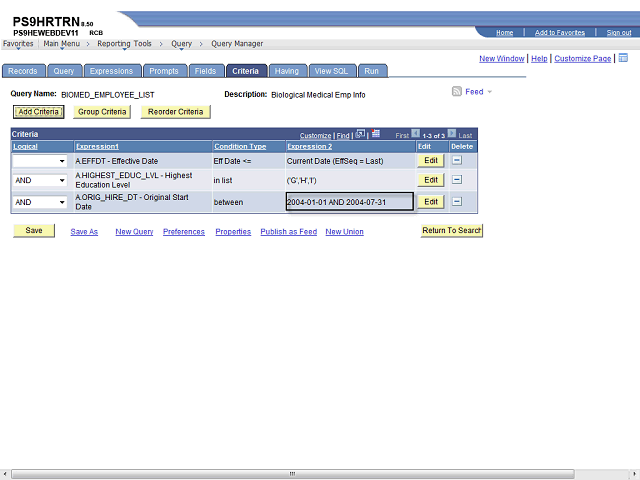Go to the Home link

[504, 33]
